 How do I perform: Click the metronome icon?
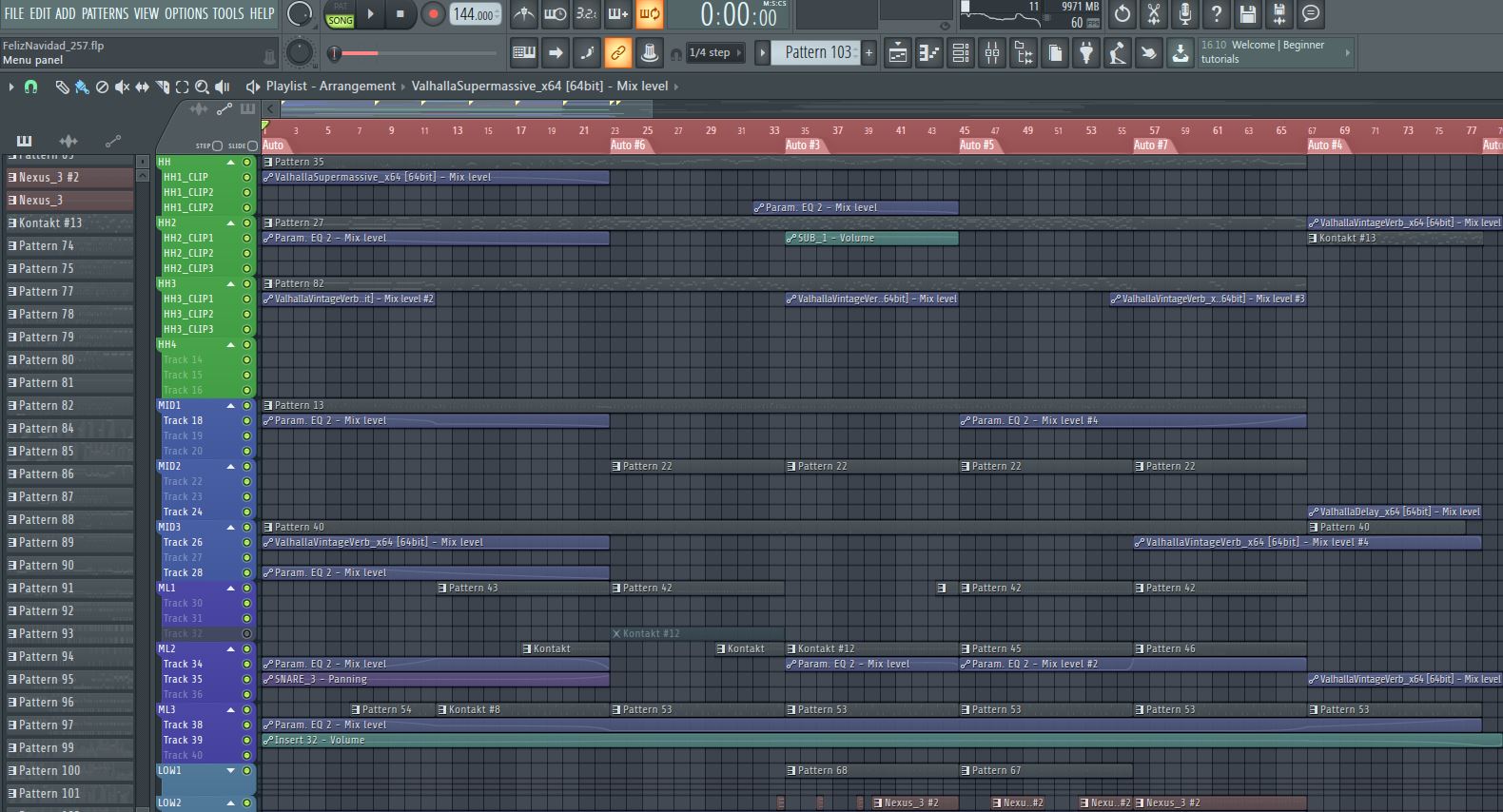point(524,14)
